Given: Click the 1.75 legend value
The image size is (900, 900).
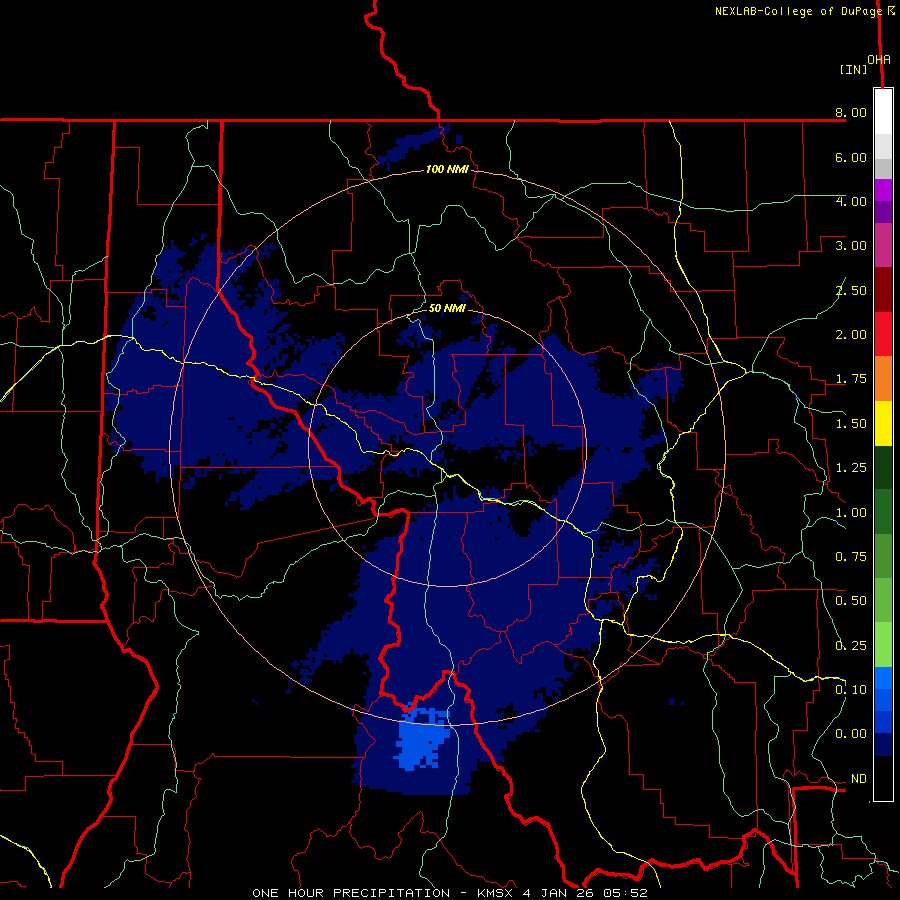Looking at the screenshot, I should (851, 379).
